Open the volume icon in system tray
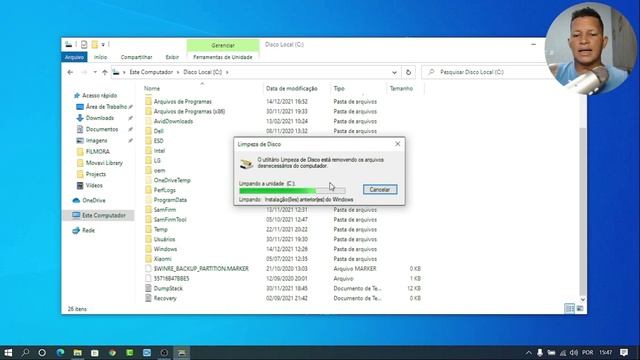 [x=574, y=353]
